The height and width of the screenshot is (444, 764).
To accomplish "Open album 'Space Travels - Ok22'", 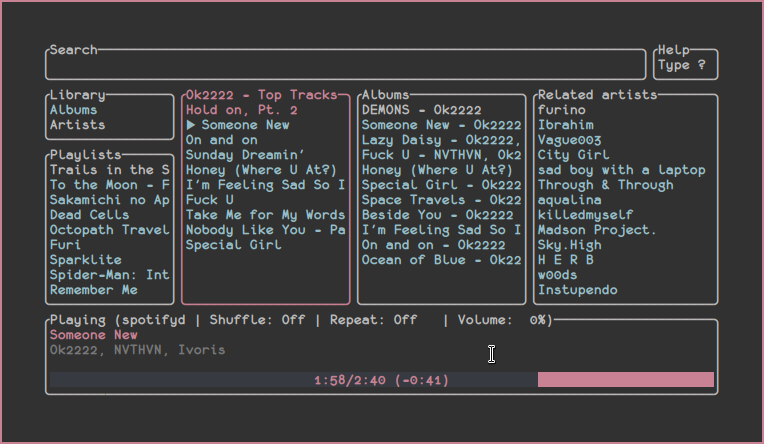I will [x=441, y=200].
